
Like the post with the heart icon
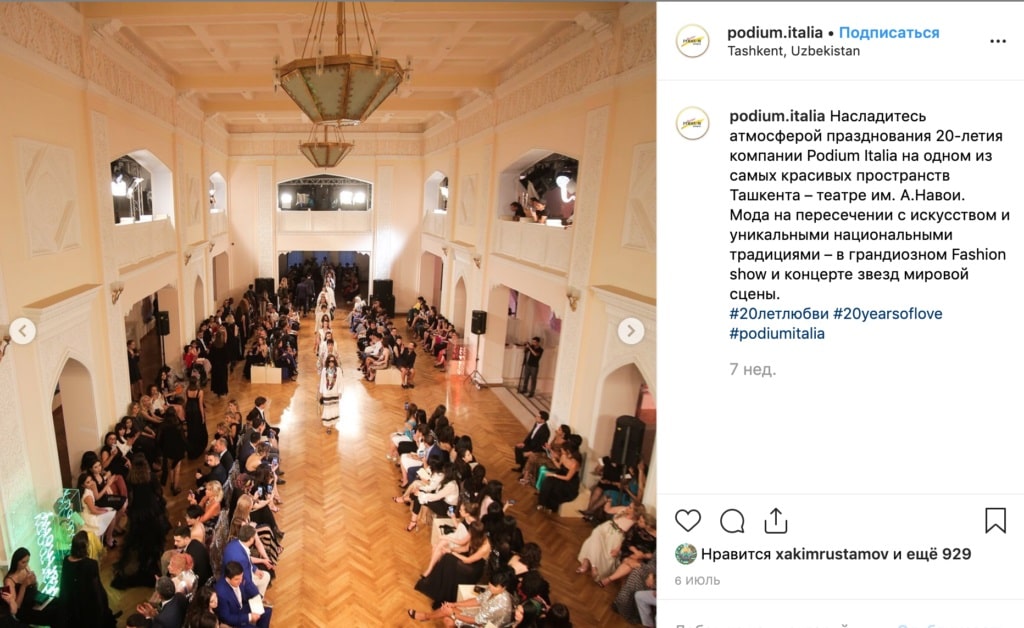pos(688,521)
